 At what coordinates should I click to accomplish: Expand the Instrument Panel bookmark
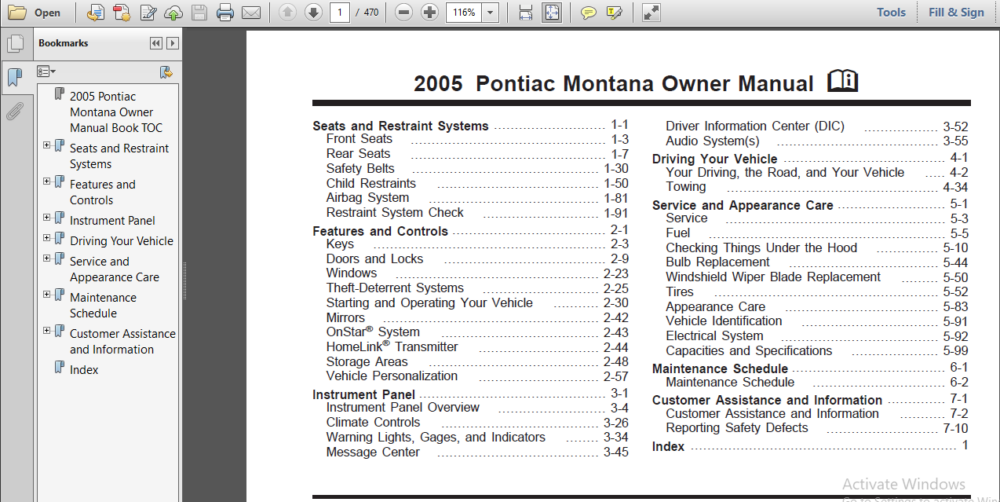(47, 218)
